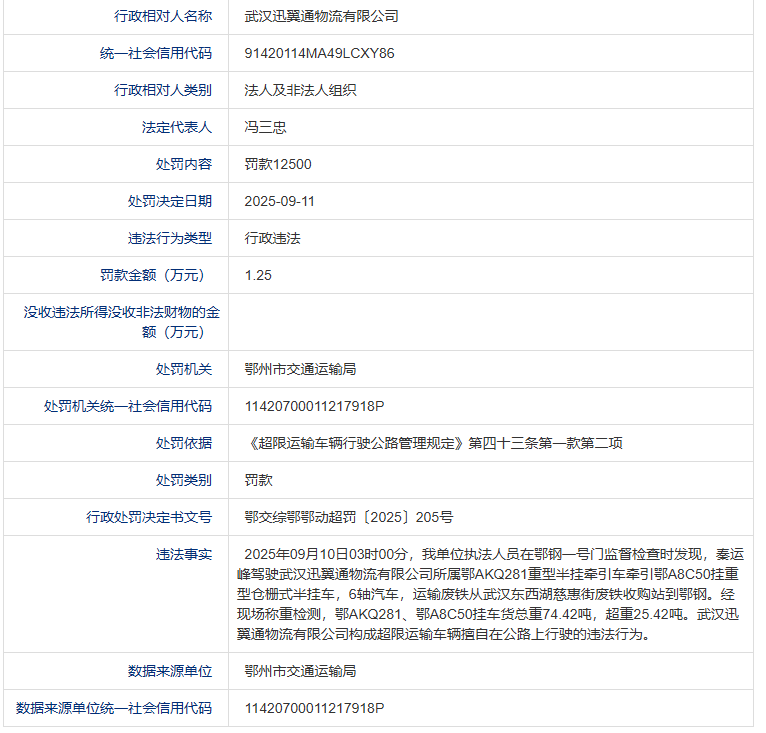Screen dimensions: 766x733
Task: Select legal representative name 冯三忠
Action: click(x=265, y=127)
